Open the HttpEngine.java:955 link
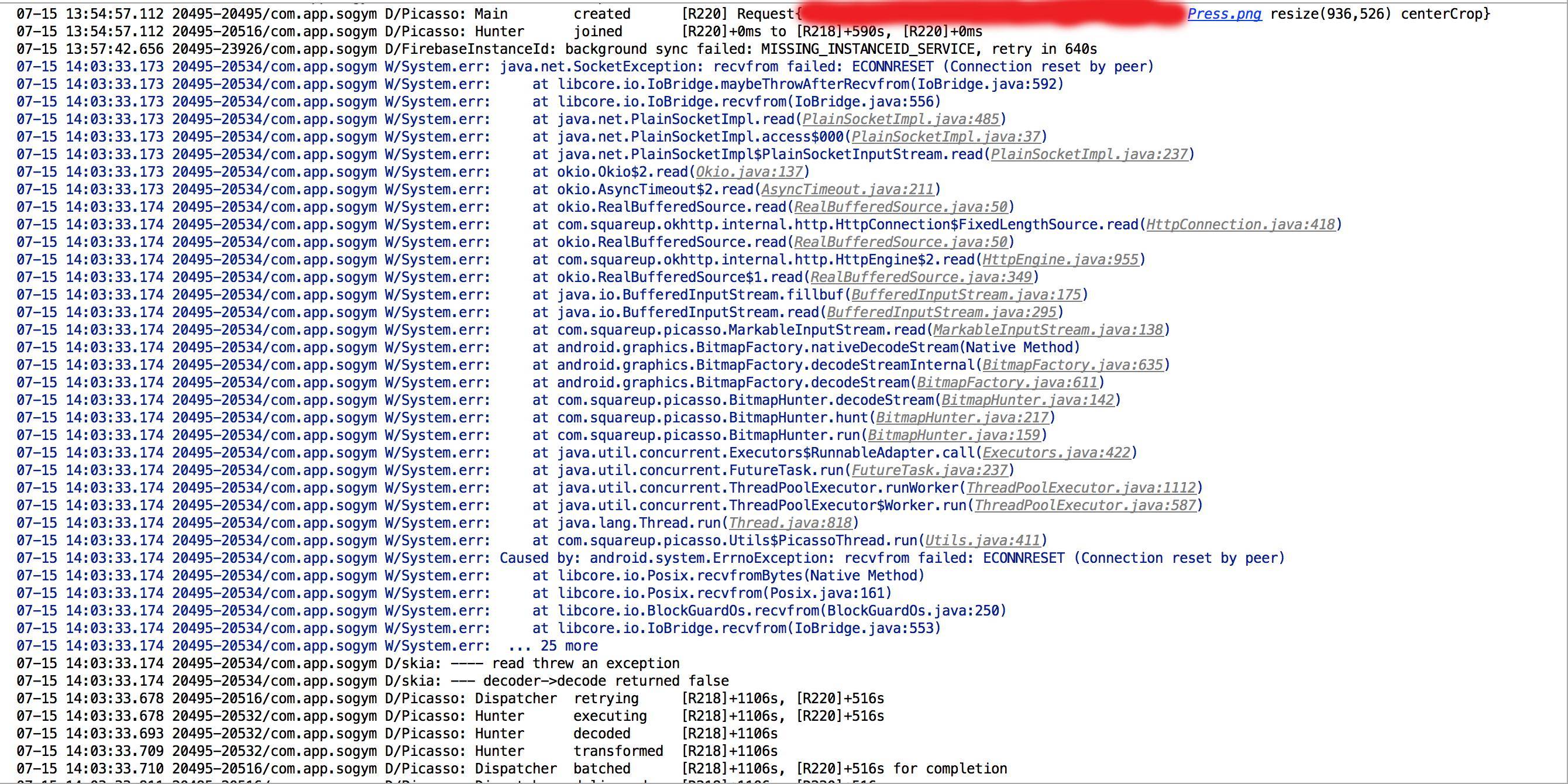This screenshot has height=784, width=1568. click(1060, 260)
